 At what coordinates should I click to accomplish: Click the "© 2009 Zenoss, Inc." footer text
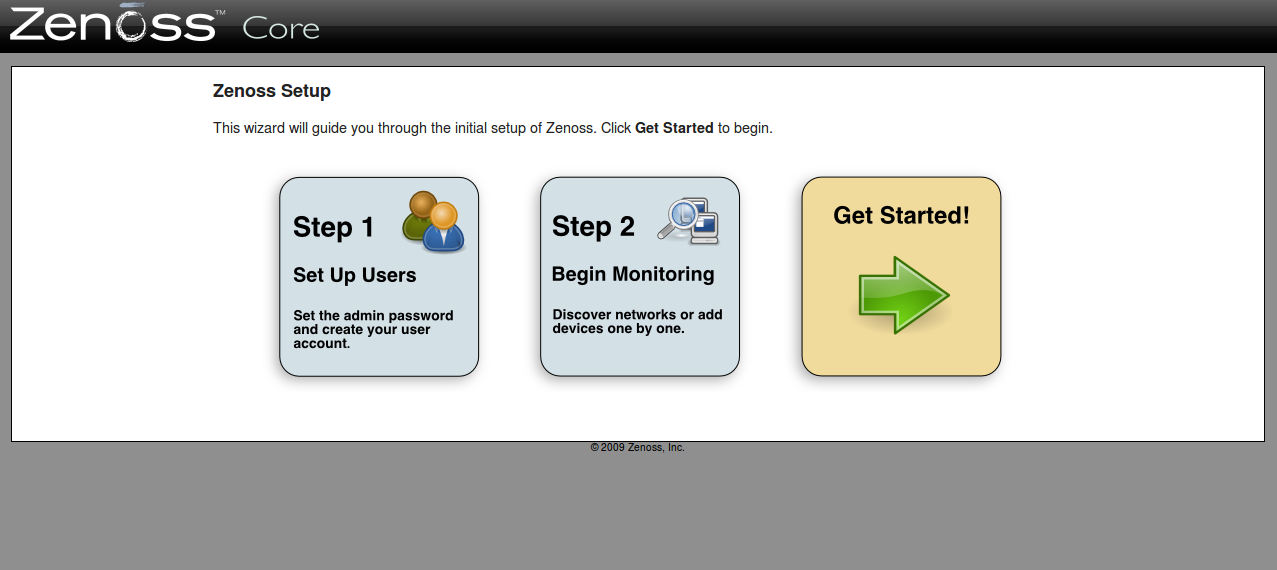pos(637,448)
